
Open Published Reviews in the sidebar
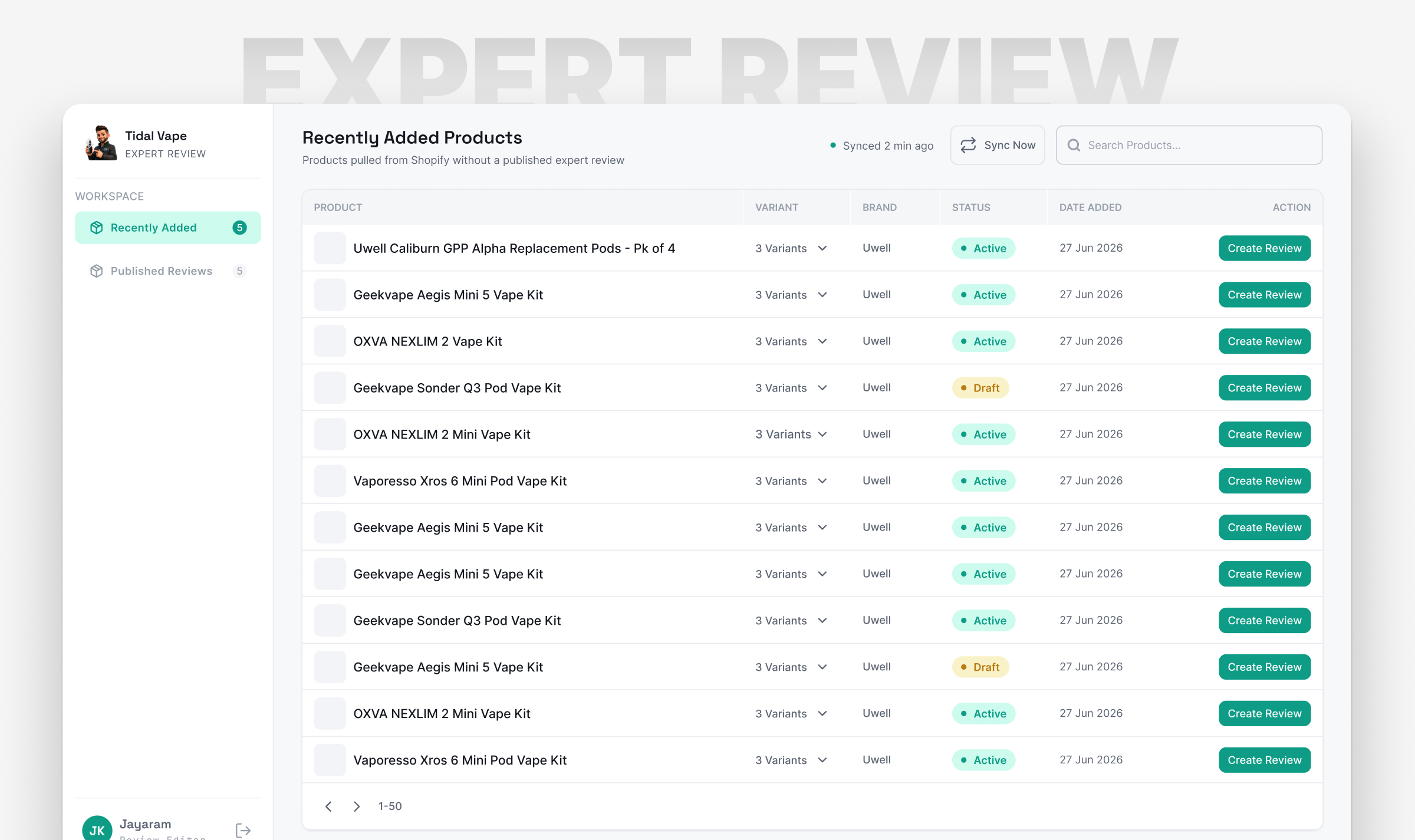click(x=168, y=271)
